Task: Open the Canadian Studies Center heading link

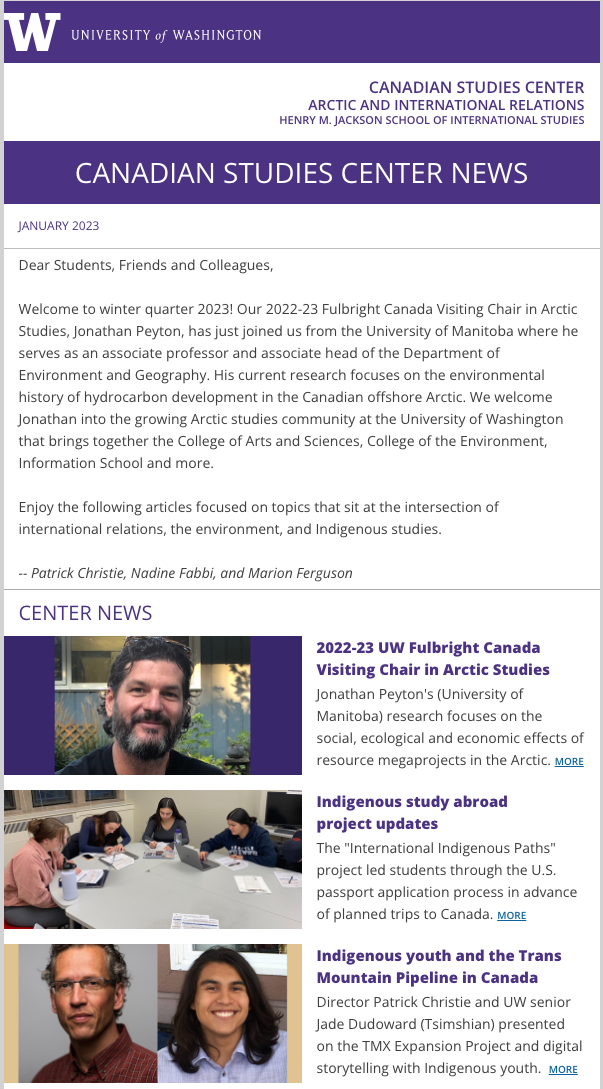Action: [476, 88]
